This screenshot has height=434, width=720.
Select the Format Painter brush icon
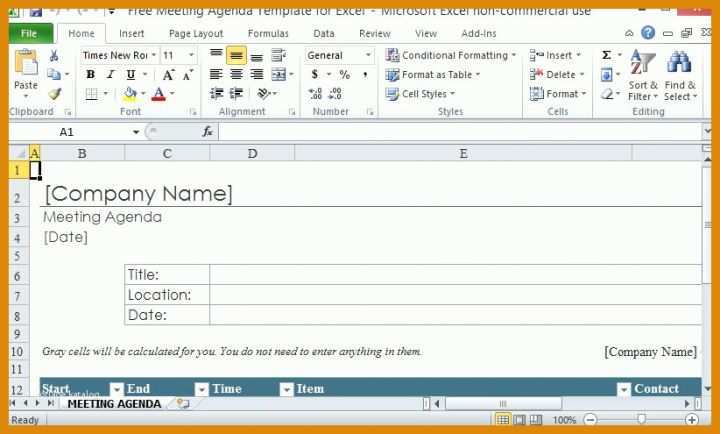(55, 94)
